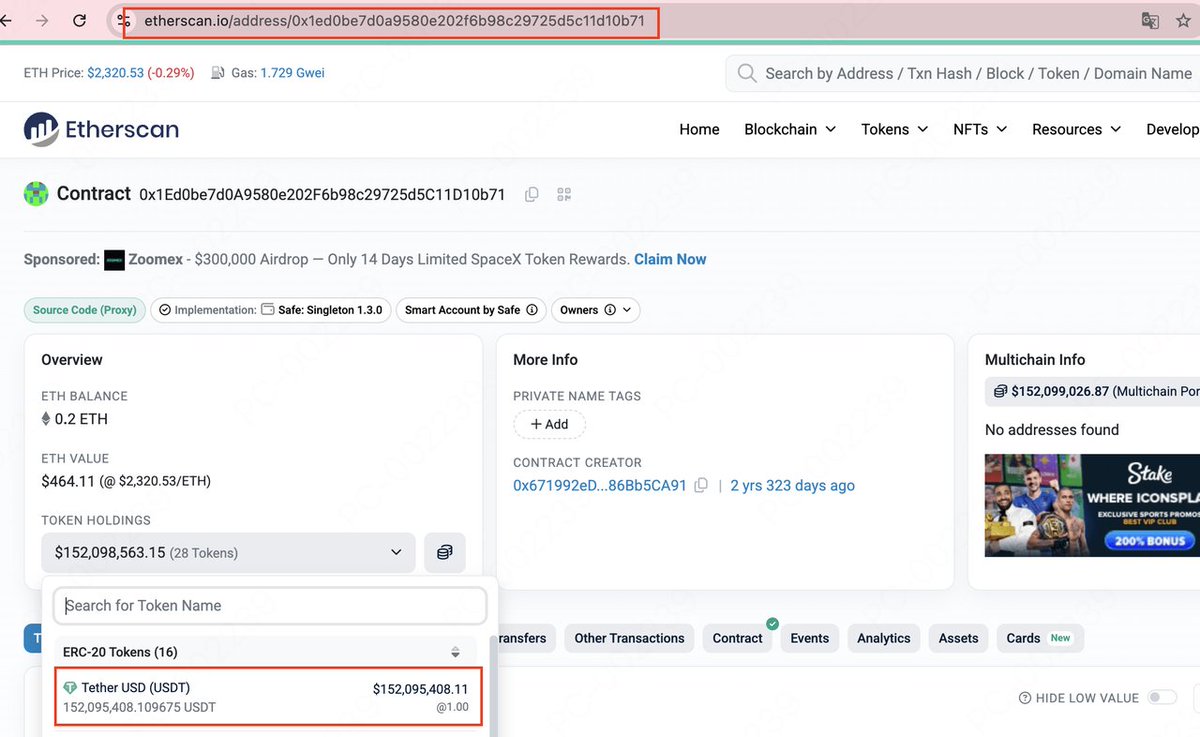
Task: Click the 2 yrs 323 days ago link
Action: [x=792, y=485]
